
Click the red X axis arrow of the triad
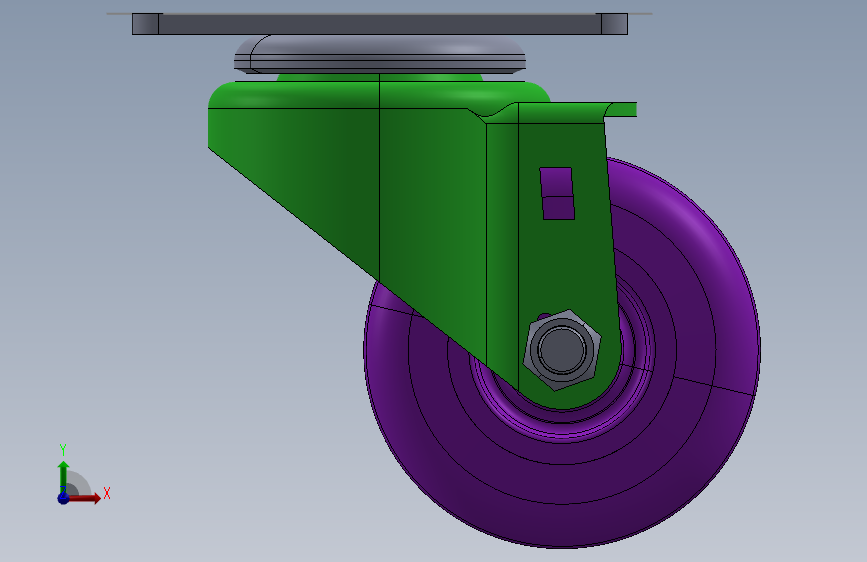tap(84, 498)
